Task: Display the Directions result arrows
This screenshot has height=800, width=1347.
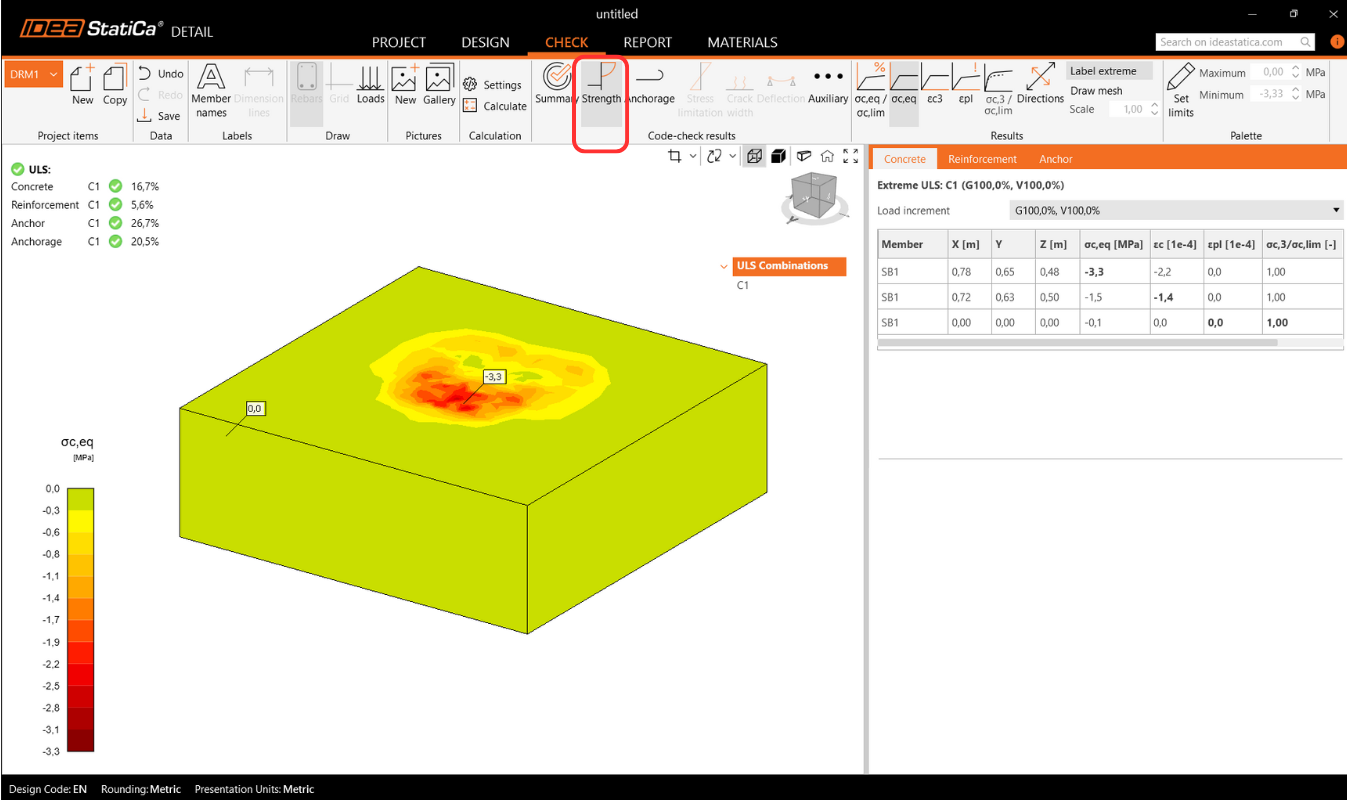Action: coord(1040,84)
